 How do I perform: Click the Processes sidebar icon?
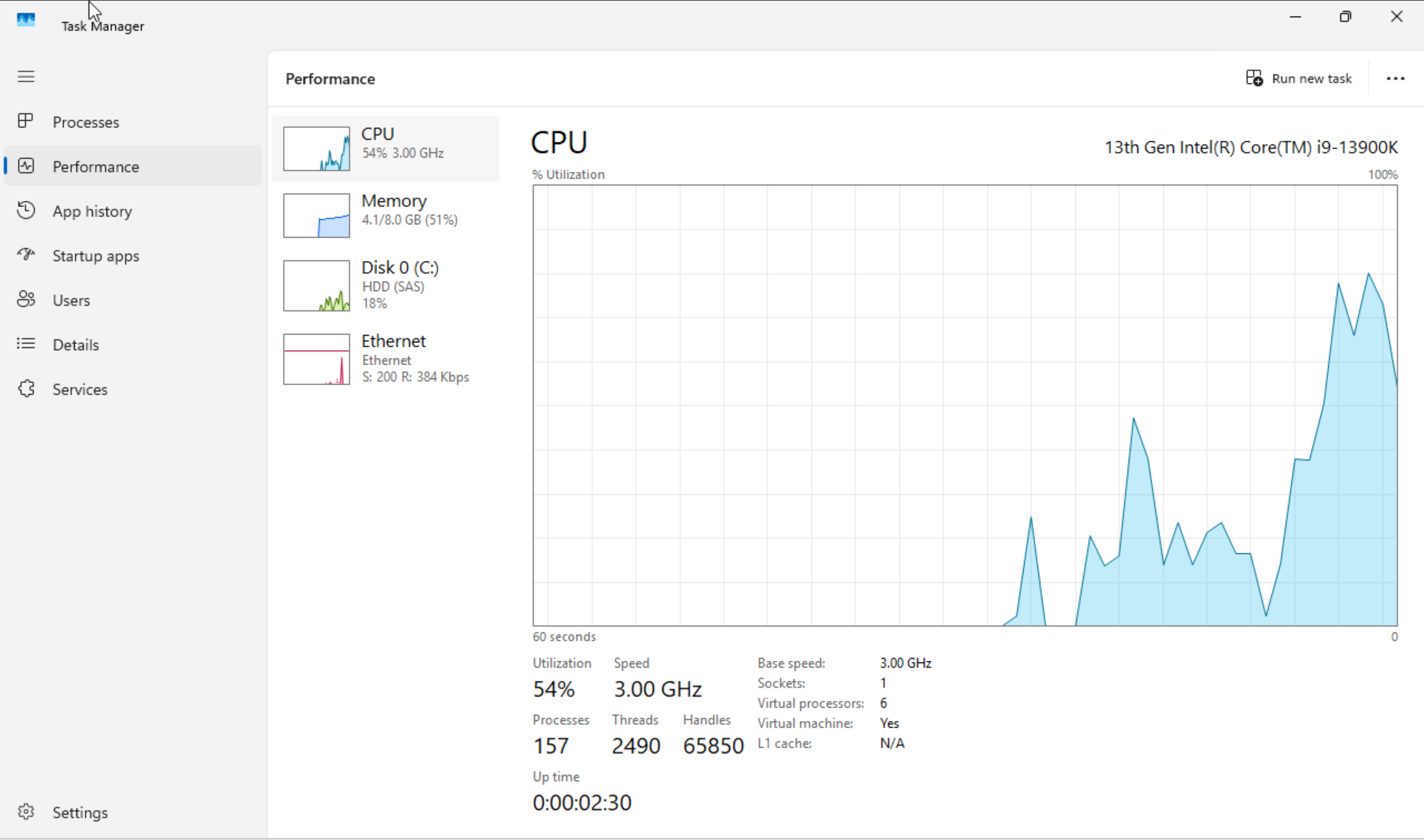point(25,121)
